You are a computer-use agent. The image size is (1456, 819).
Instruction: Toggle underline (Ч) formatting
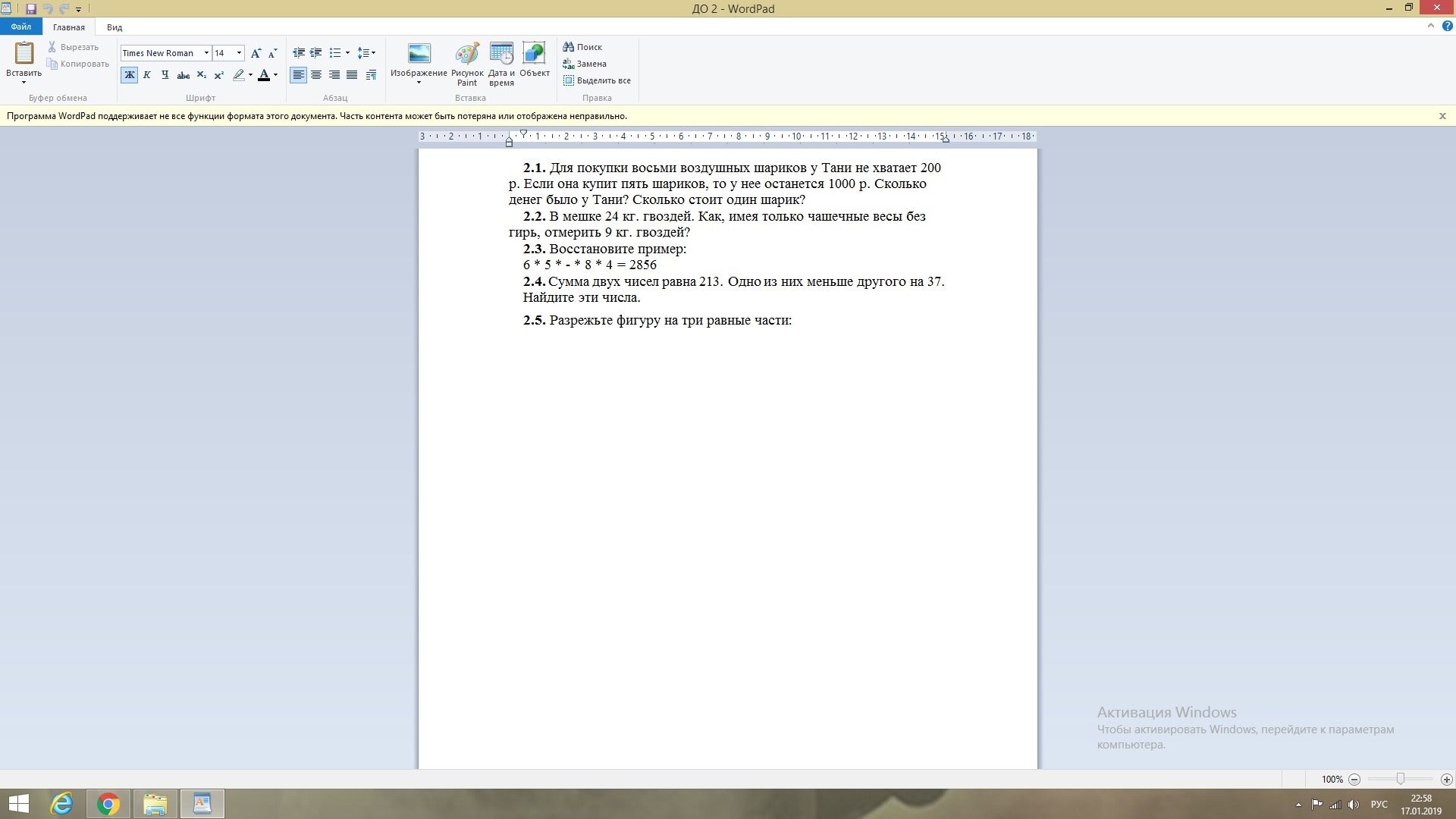(x=165, y=75)
